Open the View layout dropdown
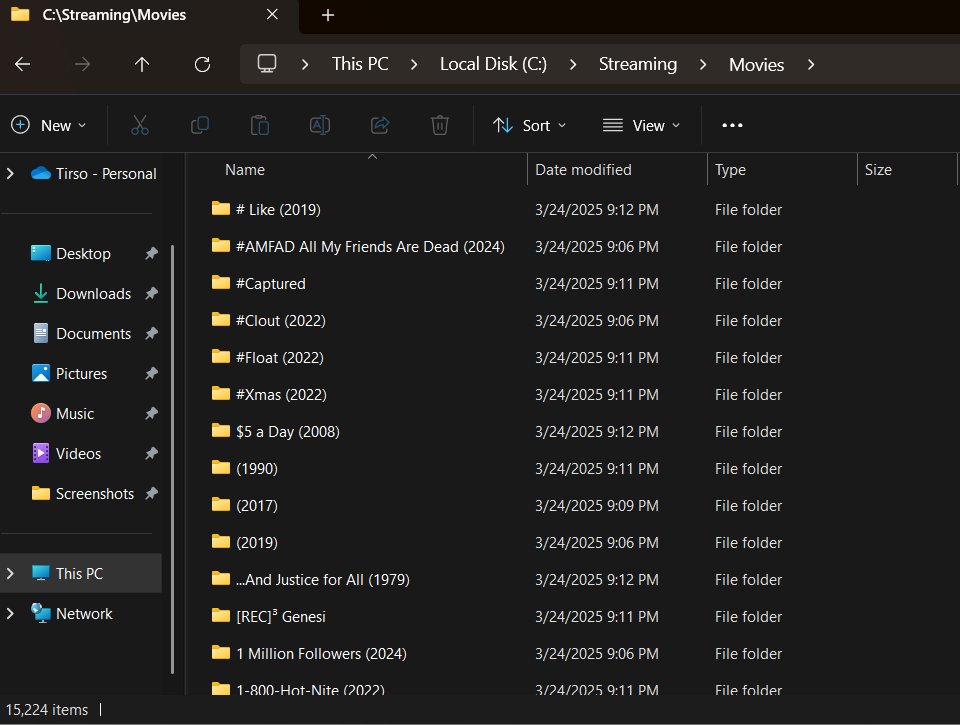 pos(642,125)
